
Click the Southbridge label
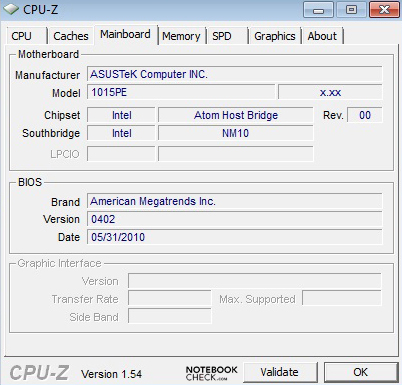(51, 133)
